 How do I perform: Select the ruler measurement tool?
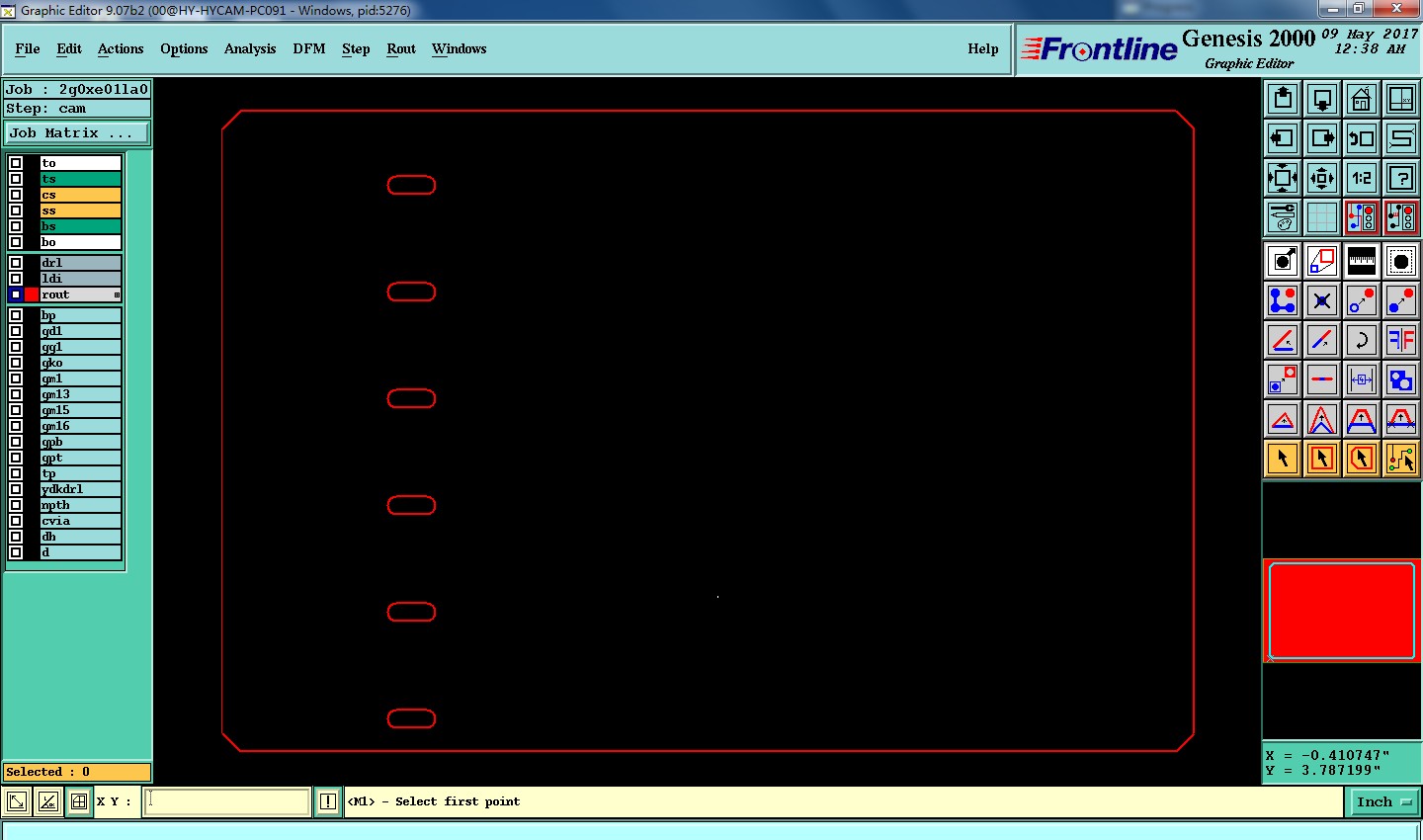[x=1362, y=261]
